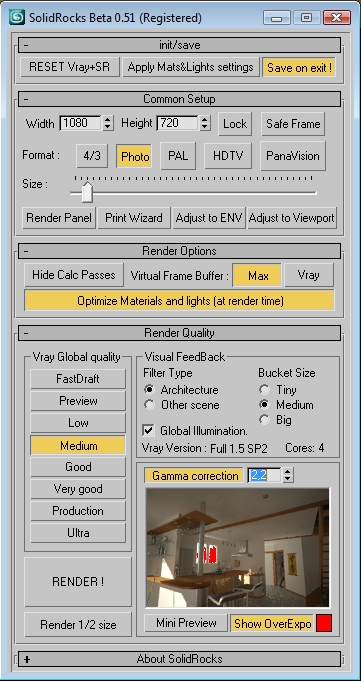Click the rendered preview thumbnail
This screenshot has width=361, height=682.
(237, 548)
